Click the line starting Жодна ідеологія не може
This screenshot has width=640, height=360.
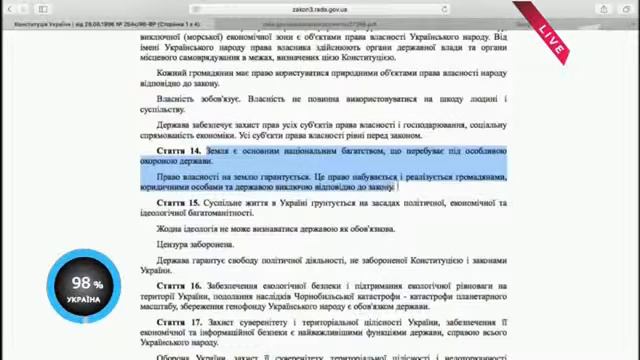pyautogui.click(x=276, y=229)
